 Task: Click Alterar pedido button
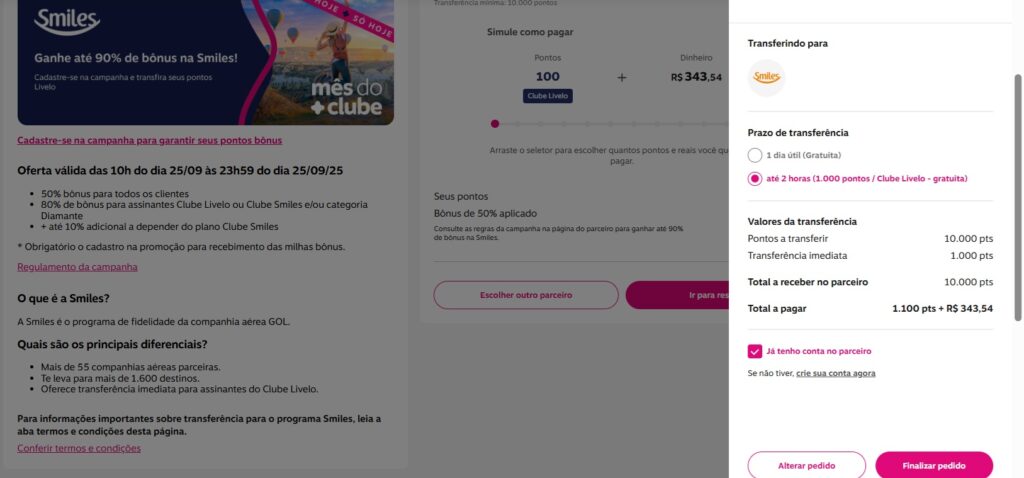[x=807, y=466]
